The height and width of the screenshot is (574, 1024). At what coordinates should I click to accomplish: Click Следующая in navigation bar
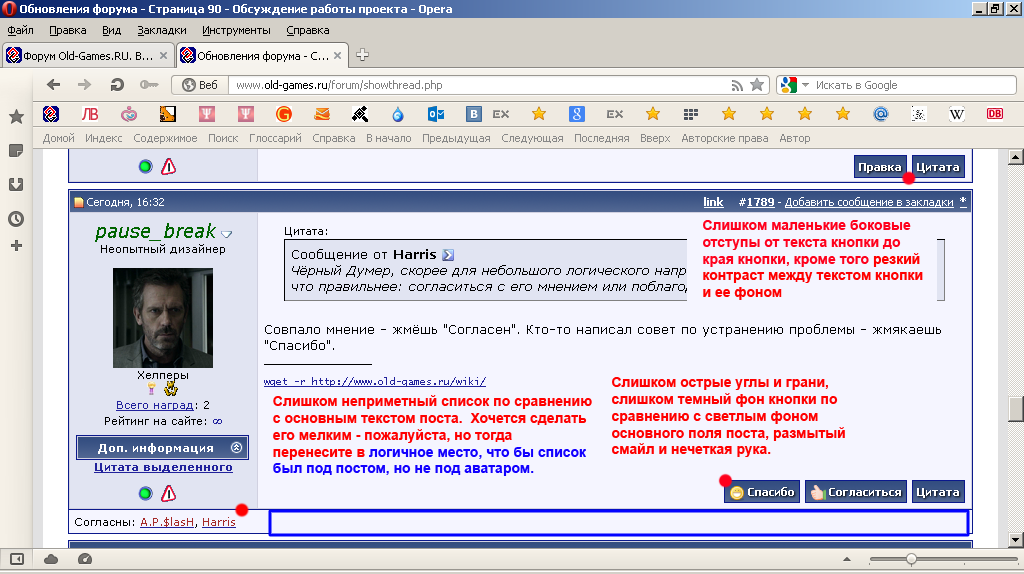(532, 138)
